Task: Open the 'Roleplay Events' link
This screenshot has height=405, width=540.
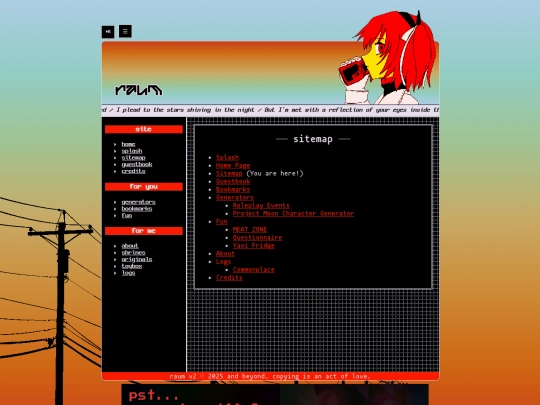Action: coord(261,206)
